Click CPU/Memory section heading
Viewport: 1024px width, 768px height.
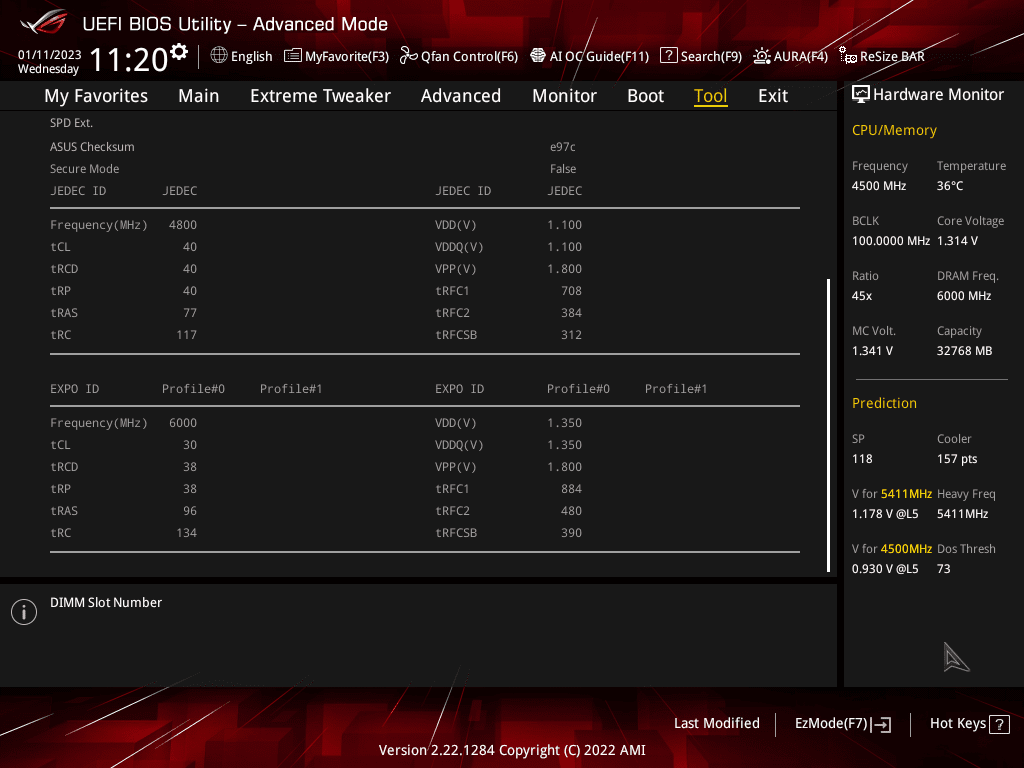tap(894, 130)
